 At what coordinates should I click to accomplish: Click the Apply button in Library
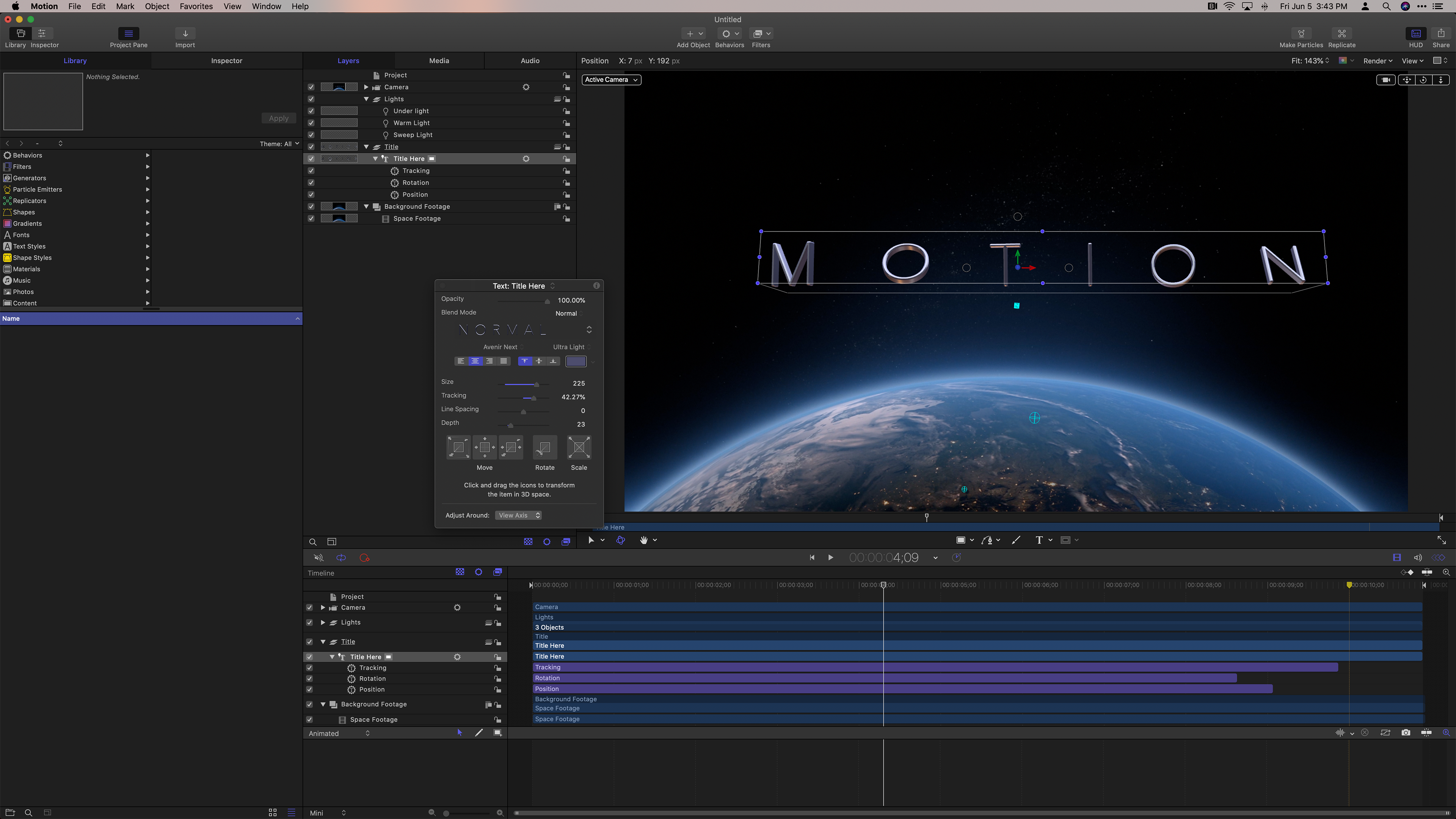279,118
